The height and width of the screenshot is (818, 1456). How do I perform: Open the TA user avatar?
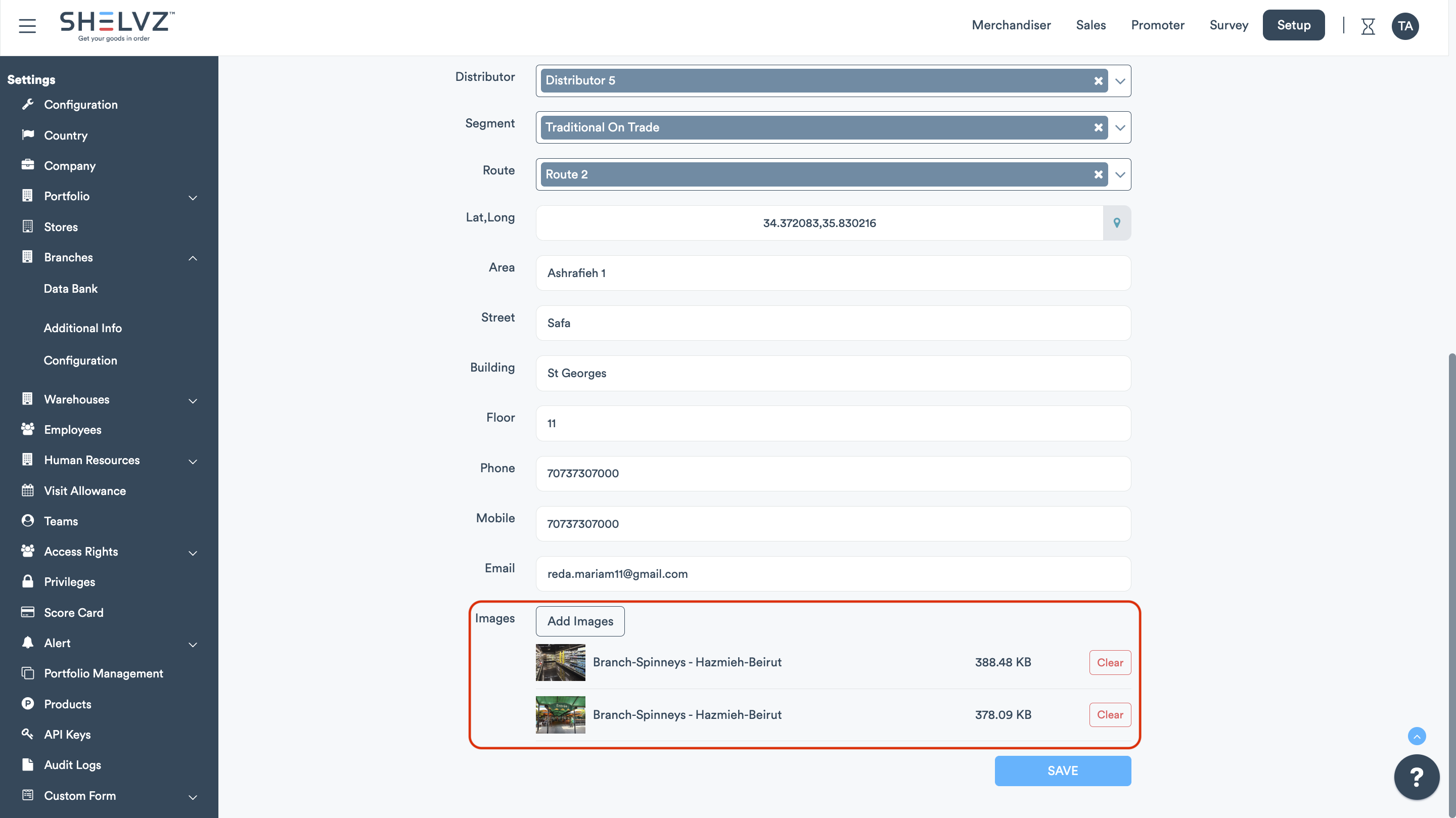pos(1405,26)
